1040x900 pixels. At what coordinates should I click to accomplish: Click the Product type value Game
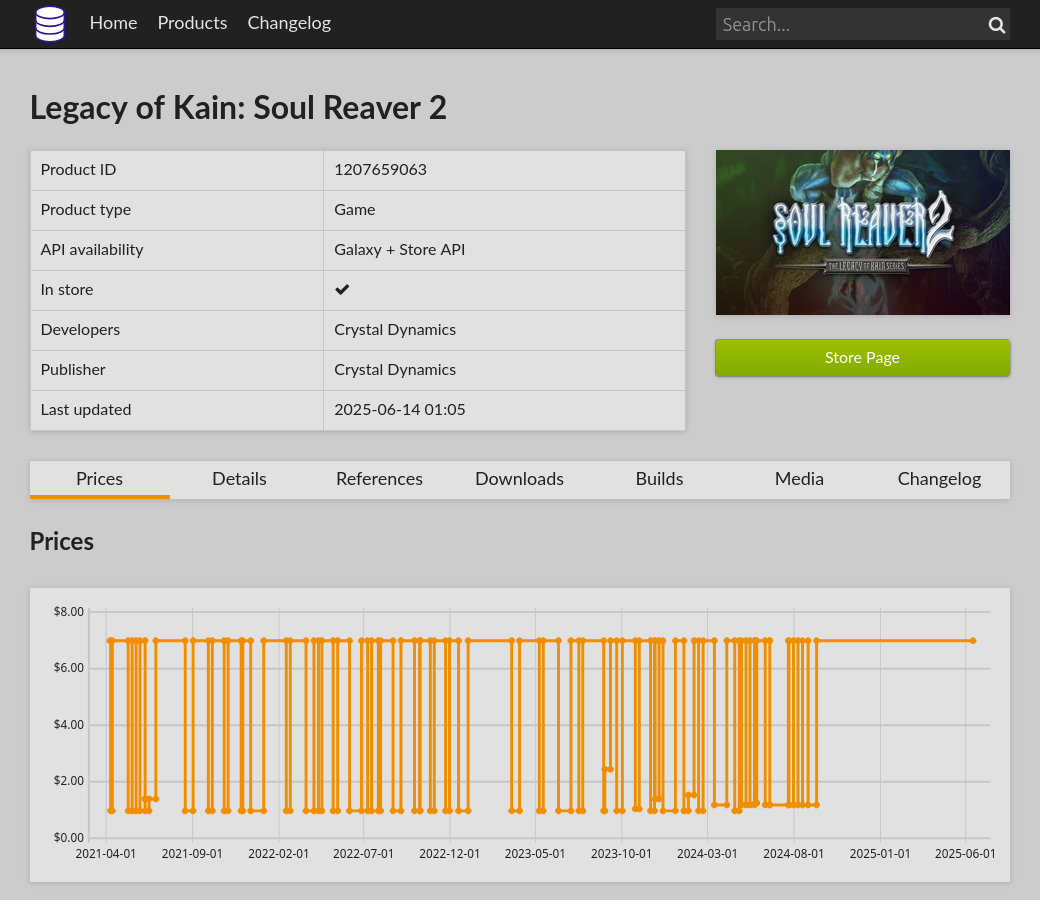(355, 210)
